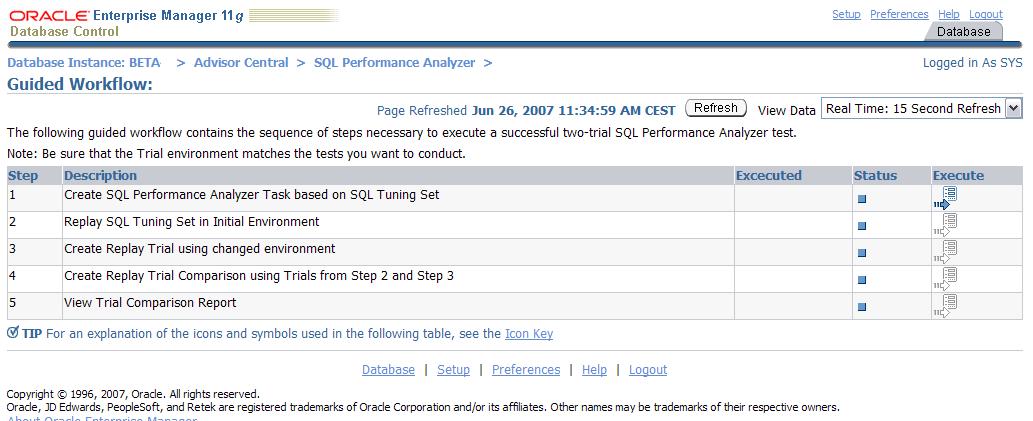Click the Execute icon for step 3
The height and width of the screenshot is (421, 1033).
pos(946,251)
